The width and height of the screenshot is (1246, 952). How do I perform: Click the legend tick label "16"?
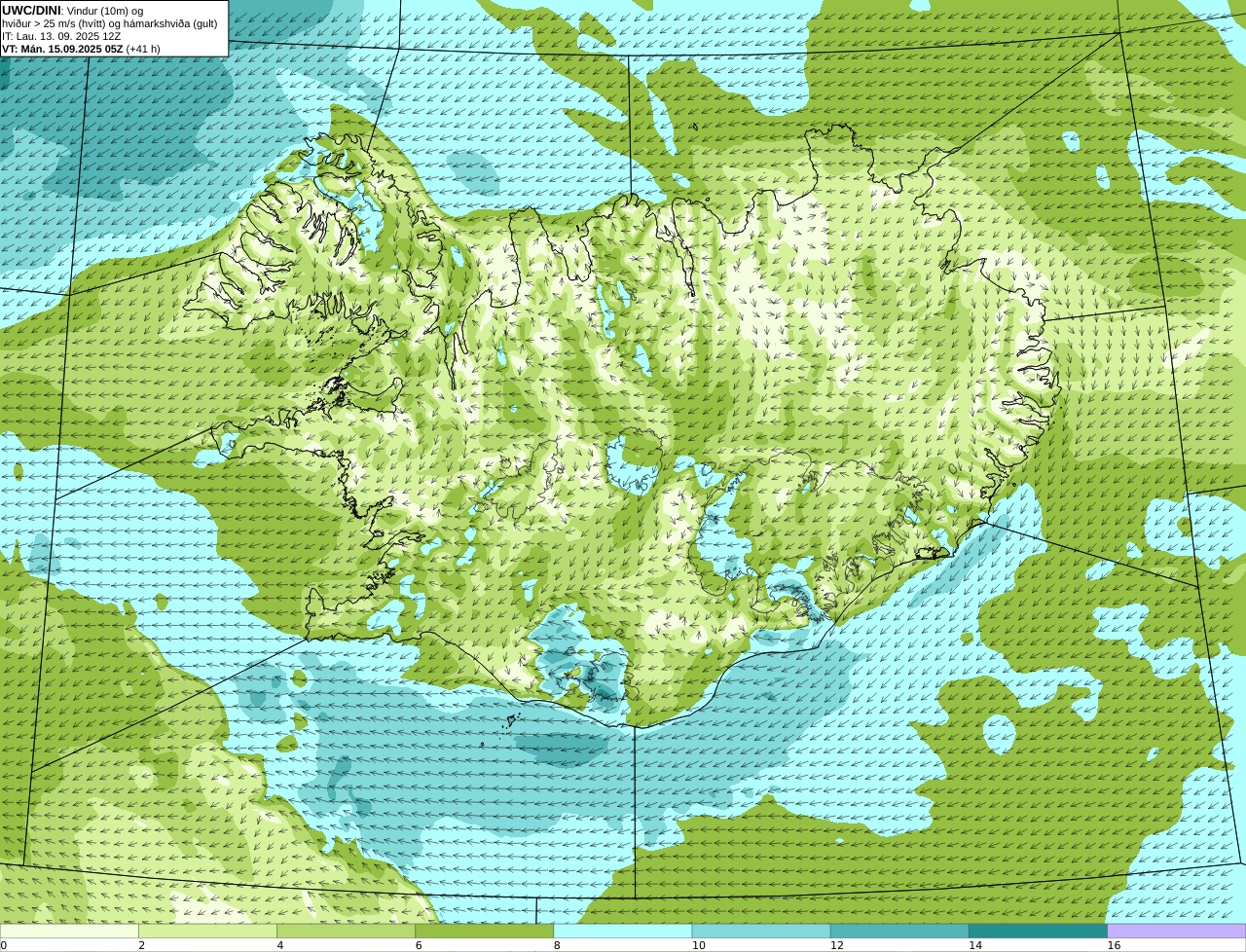[x=1113, y=945]
